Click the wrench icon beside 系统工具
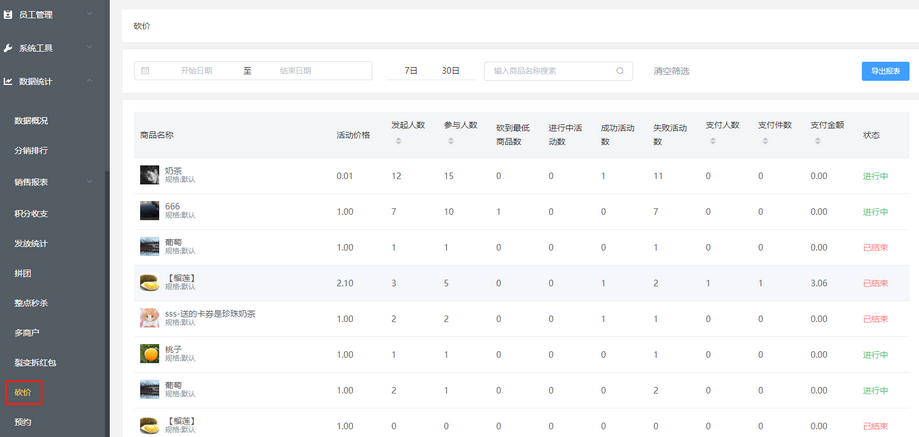Viewport: 919px width, 437px height. point(9,48)
